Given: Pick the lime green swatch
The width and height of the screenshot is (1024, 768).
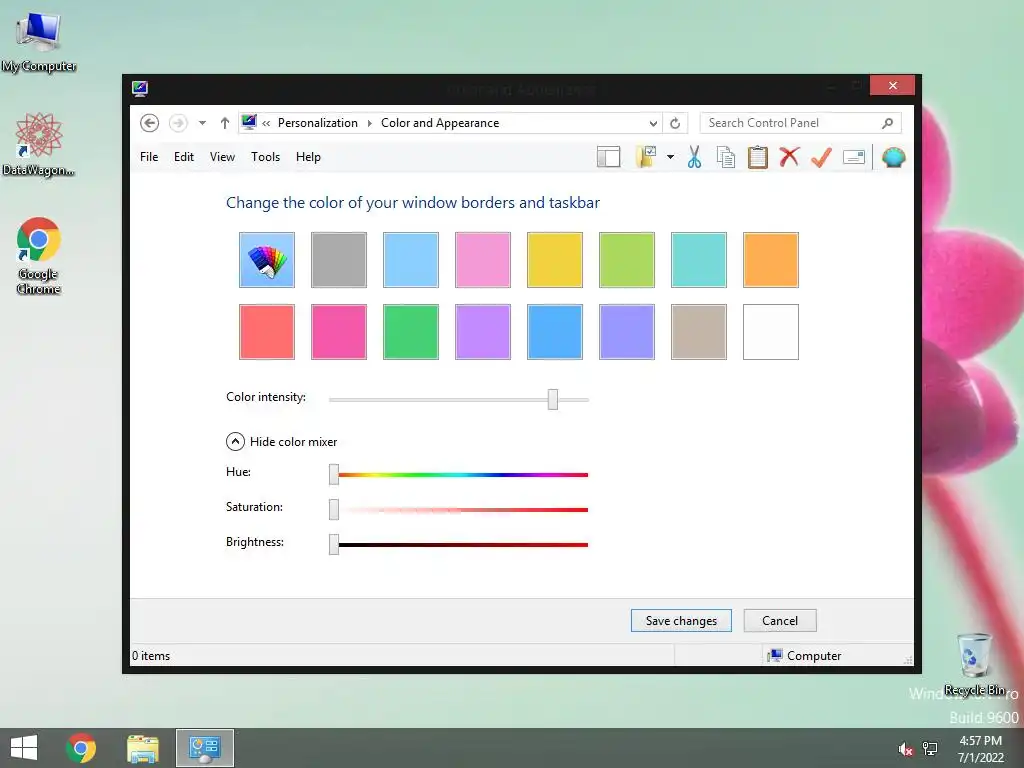Looking at the screenshot, I should (x=627, y=260).
